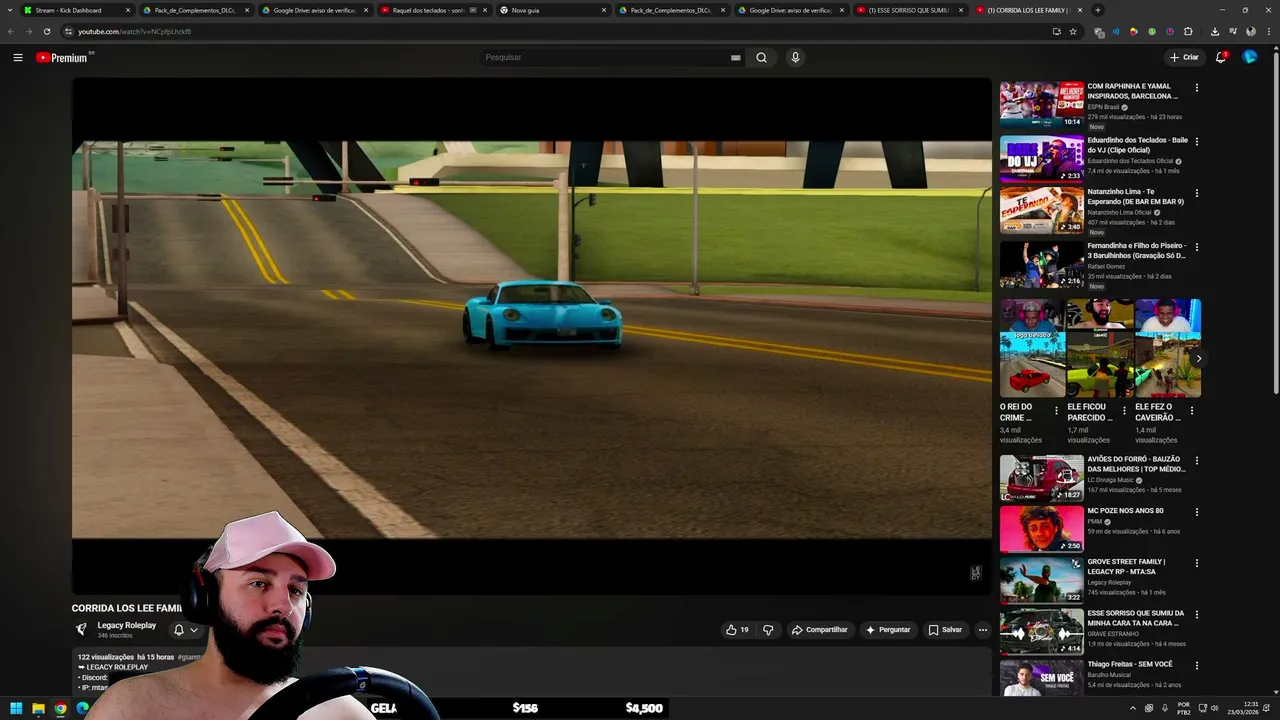
Task: Open Com Raphinha e Yamal thumbnail
Action: [1041, 104]
